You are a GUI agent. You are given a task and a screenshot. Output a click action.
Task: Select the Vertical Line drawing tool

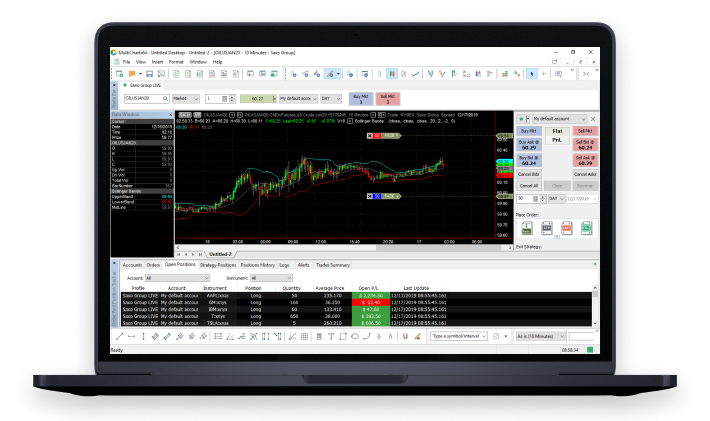click(143, 336)
